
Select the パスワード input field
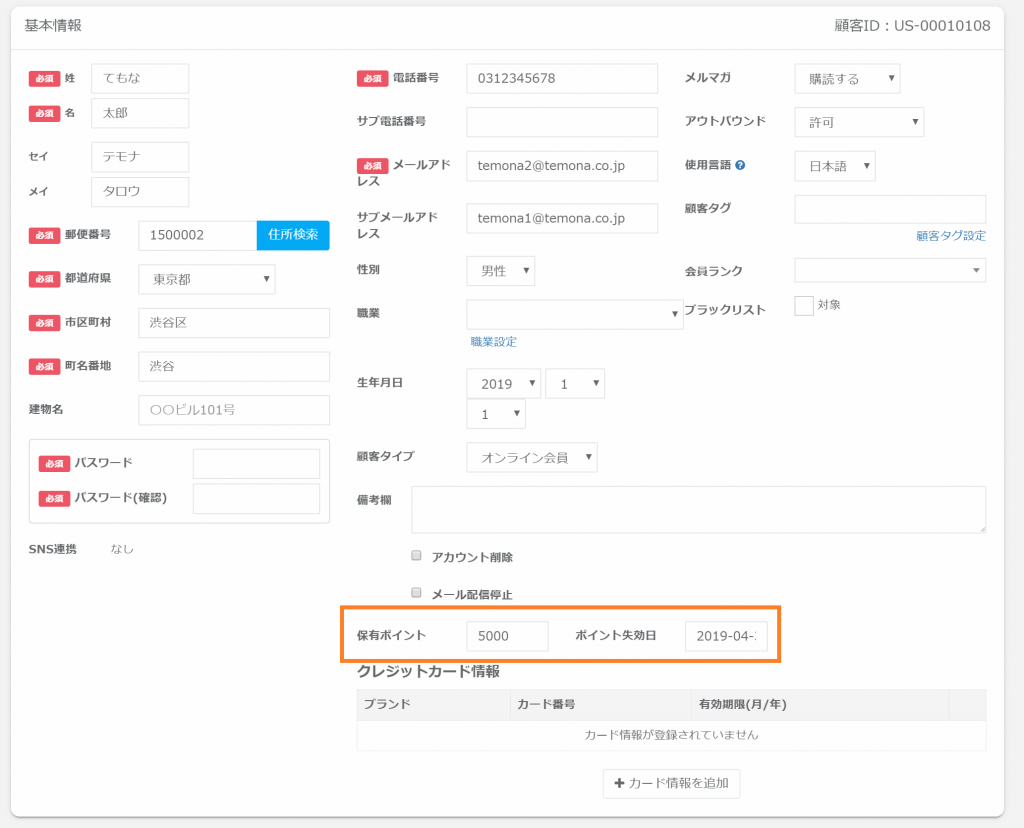(x=256, y=464)
